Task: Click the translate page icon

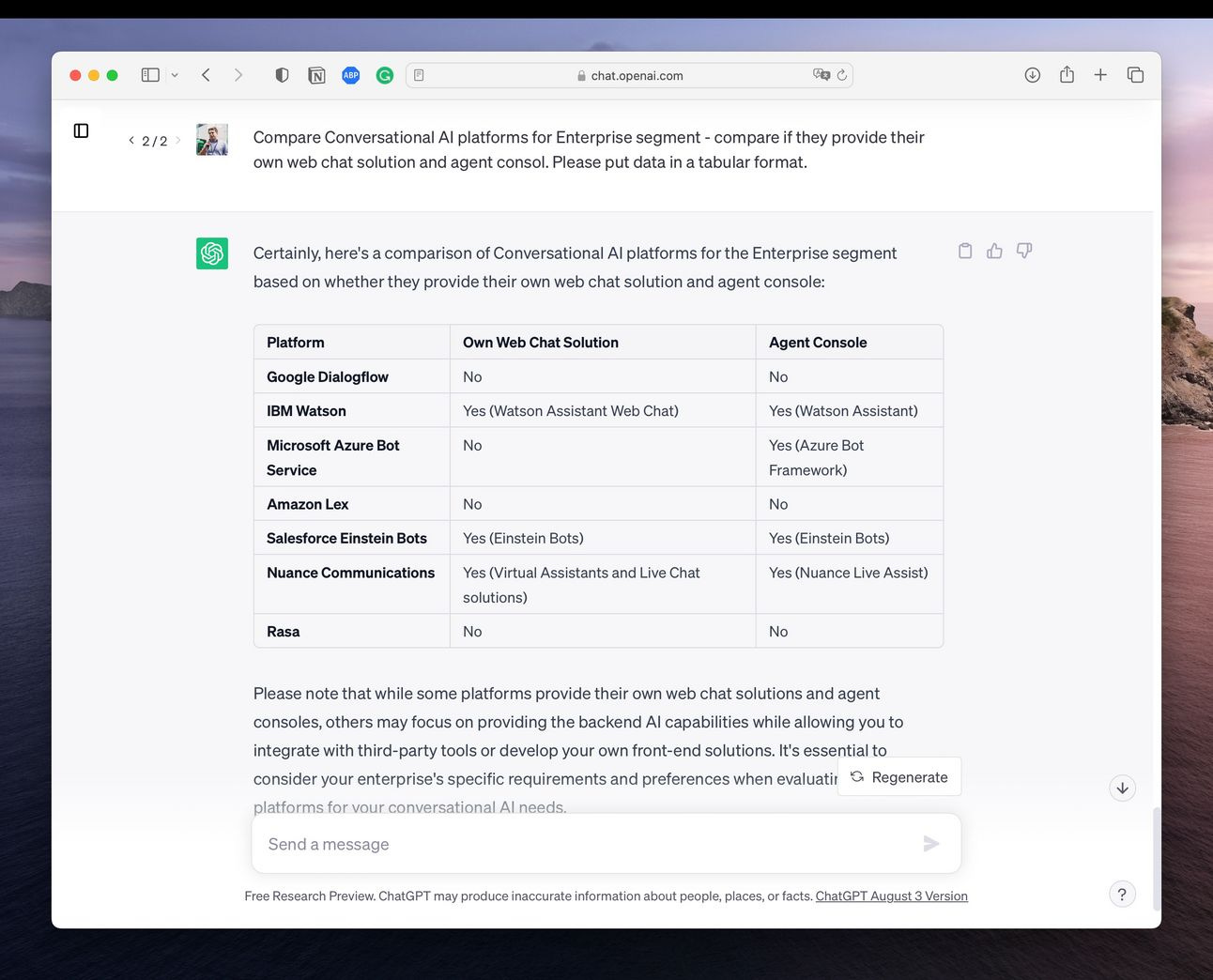Action: point(821,75)
